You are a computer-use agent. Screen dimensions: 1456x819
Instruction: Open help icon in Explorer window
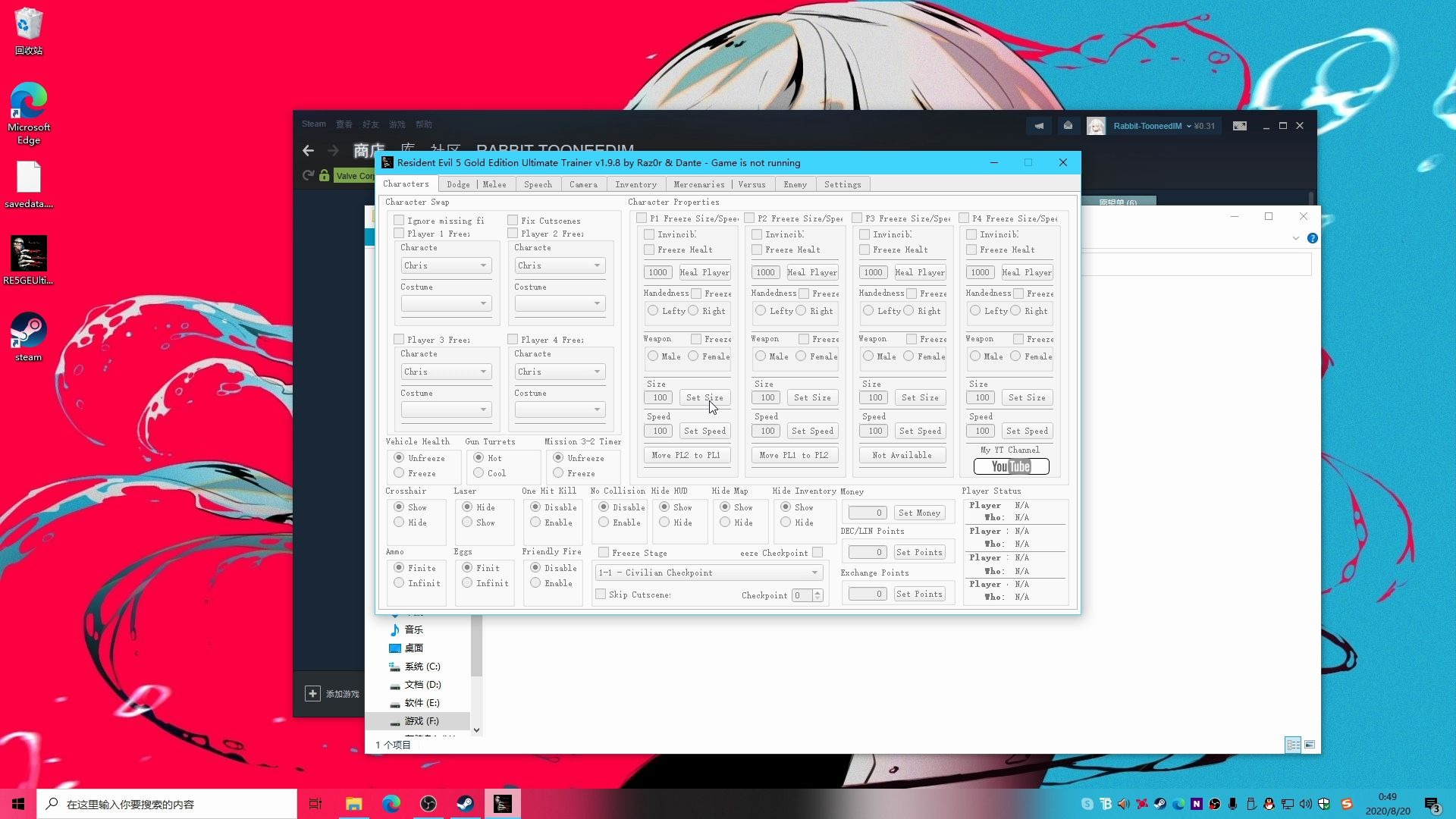point(1313,238)
